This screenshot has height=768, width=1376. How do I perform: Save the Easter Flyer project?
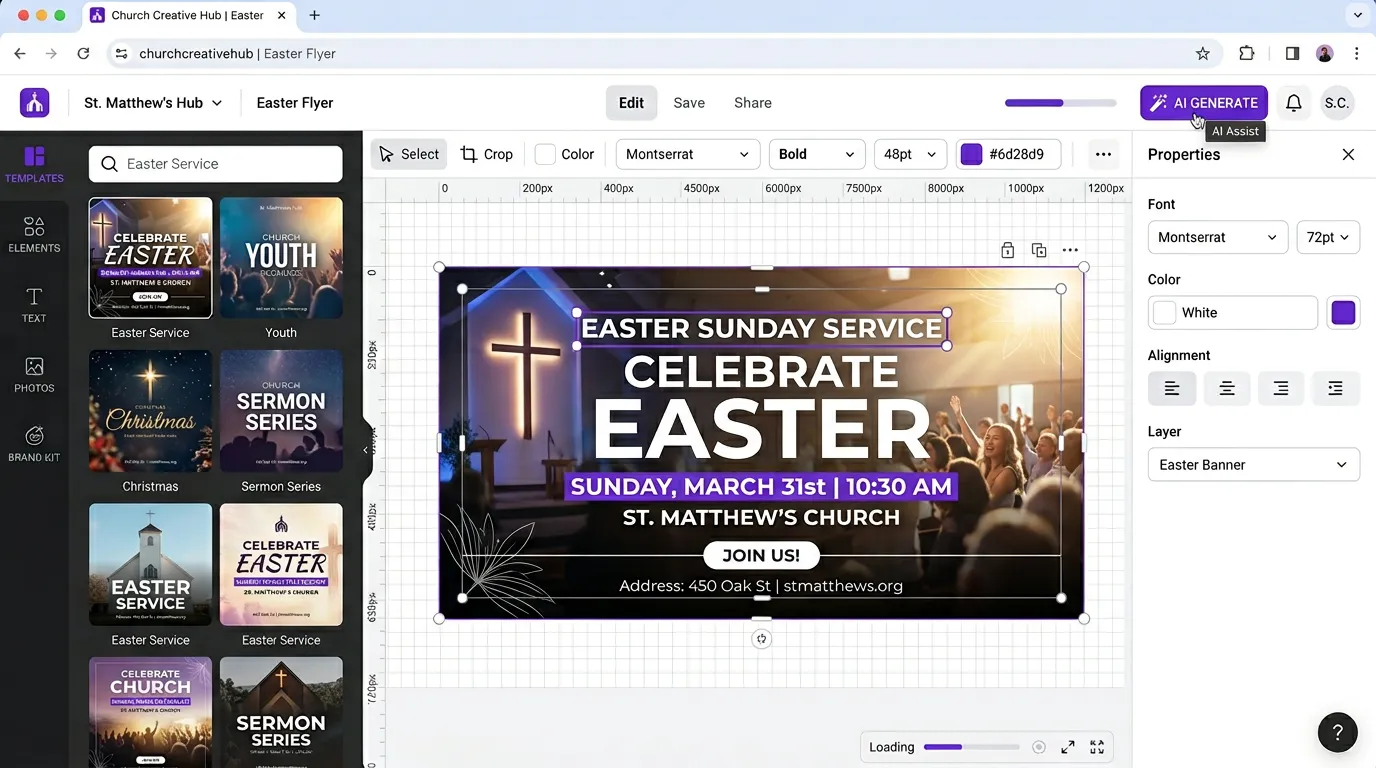click(689, 102)
